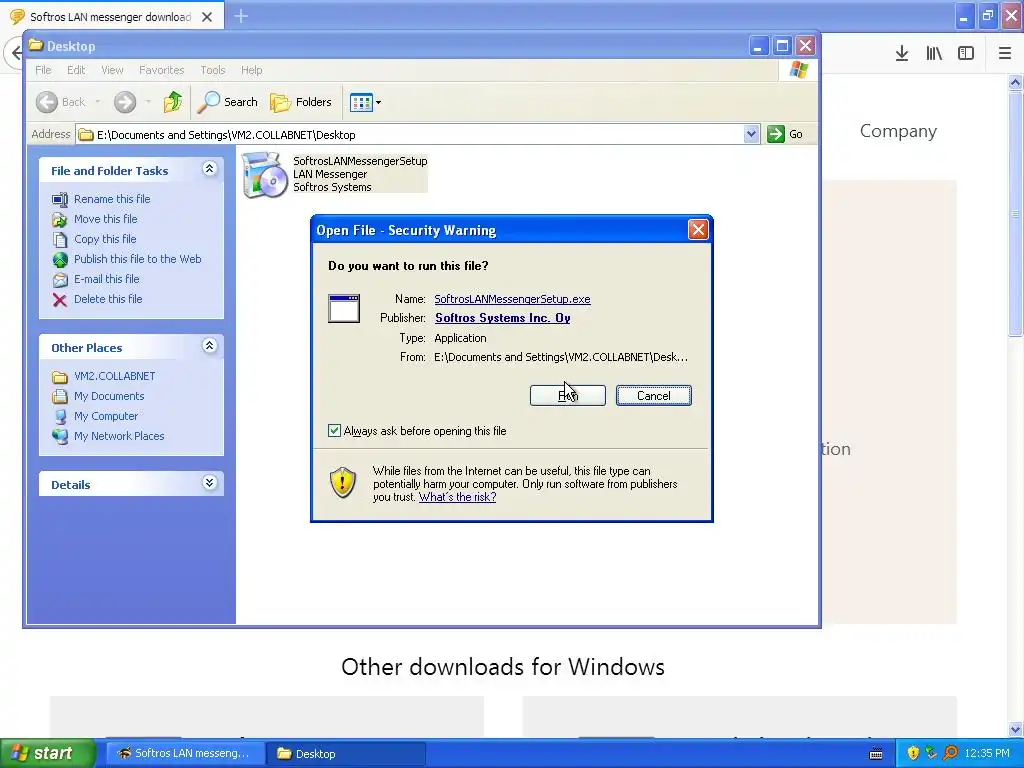Open My Computer in Other Places
This screenshot has width=1024, height=768.
pos(106,416)
